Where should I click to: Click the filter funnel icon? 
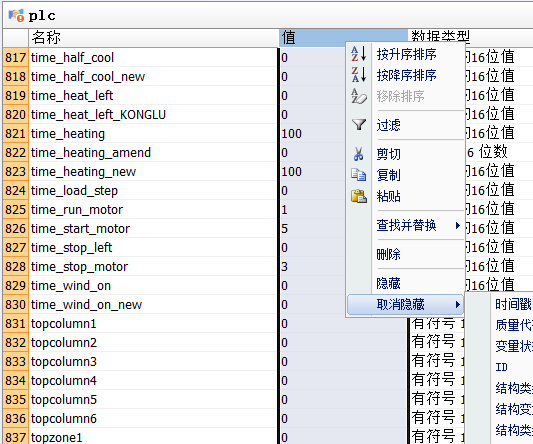[359, 125]
